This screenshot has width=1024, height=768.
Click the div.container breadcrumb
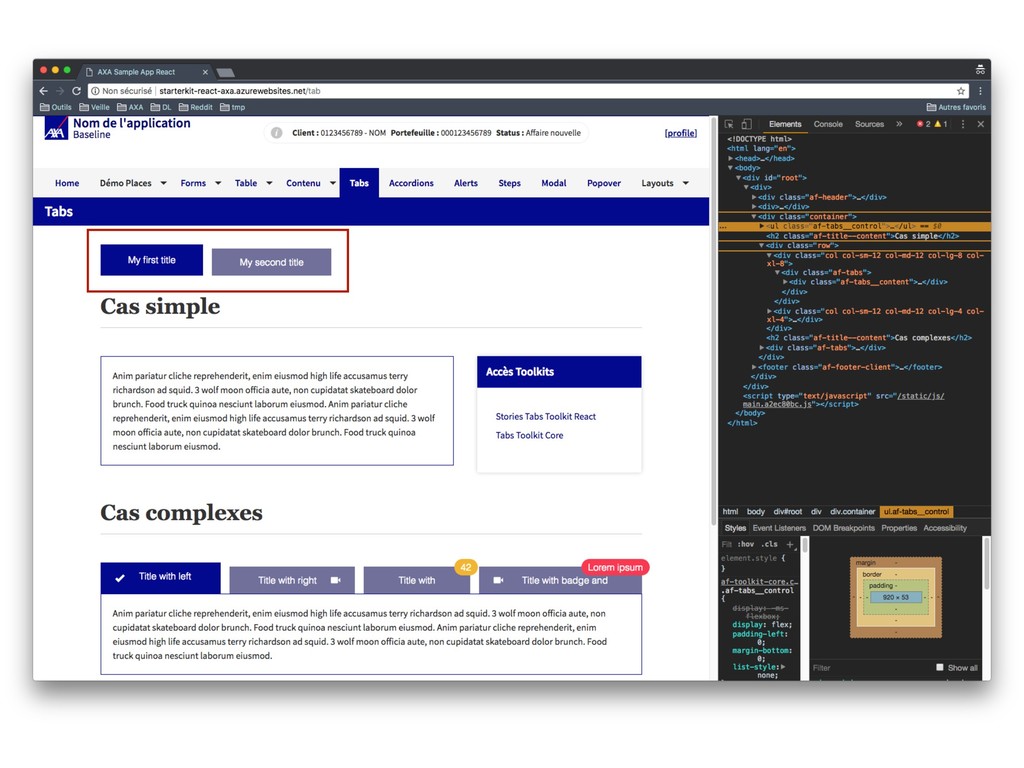pos(852,512)
